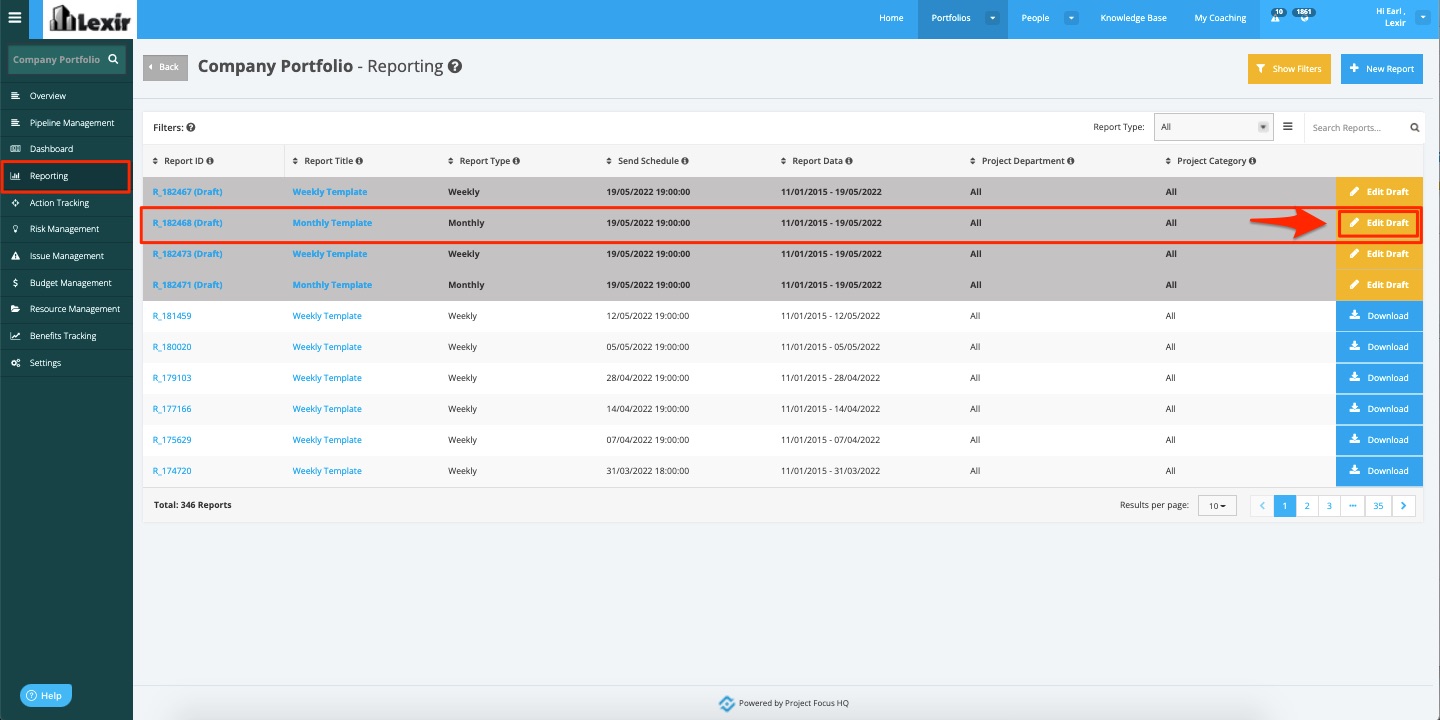Expand the Portfolios dropdown arrow

pyautogui.click(x=992, y=18)
